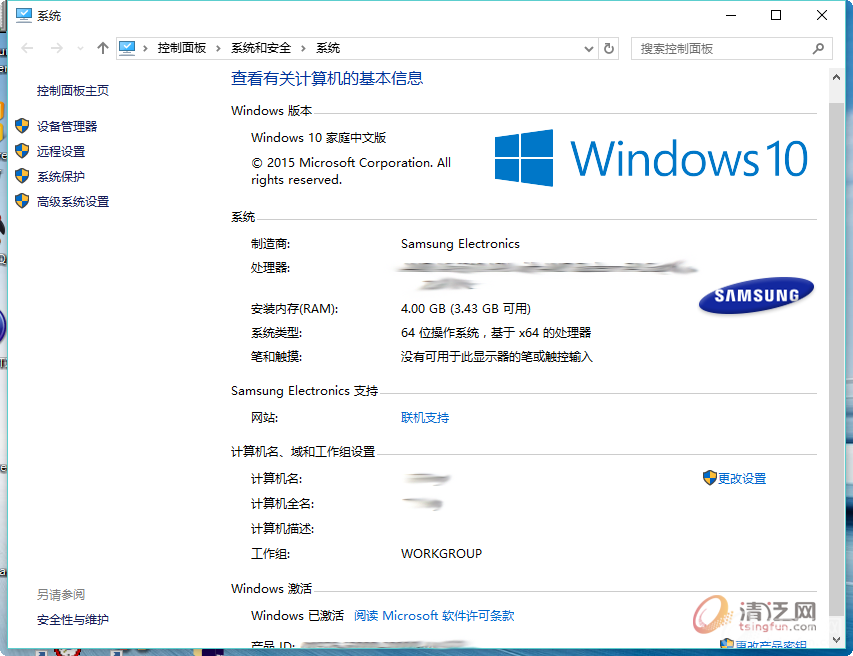Open 高级系统设置 from sidebar
This screenshot has height=656, width=853.
pyautogui.click(x=73, y=201)
